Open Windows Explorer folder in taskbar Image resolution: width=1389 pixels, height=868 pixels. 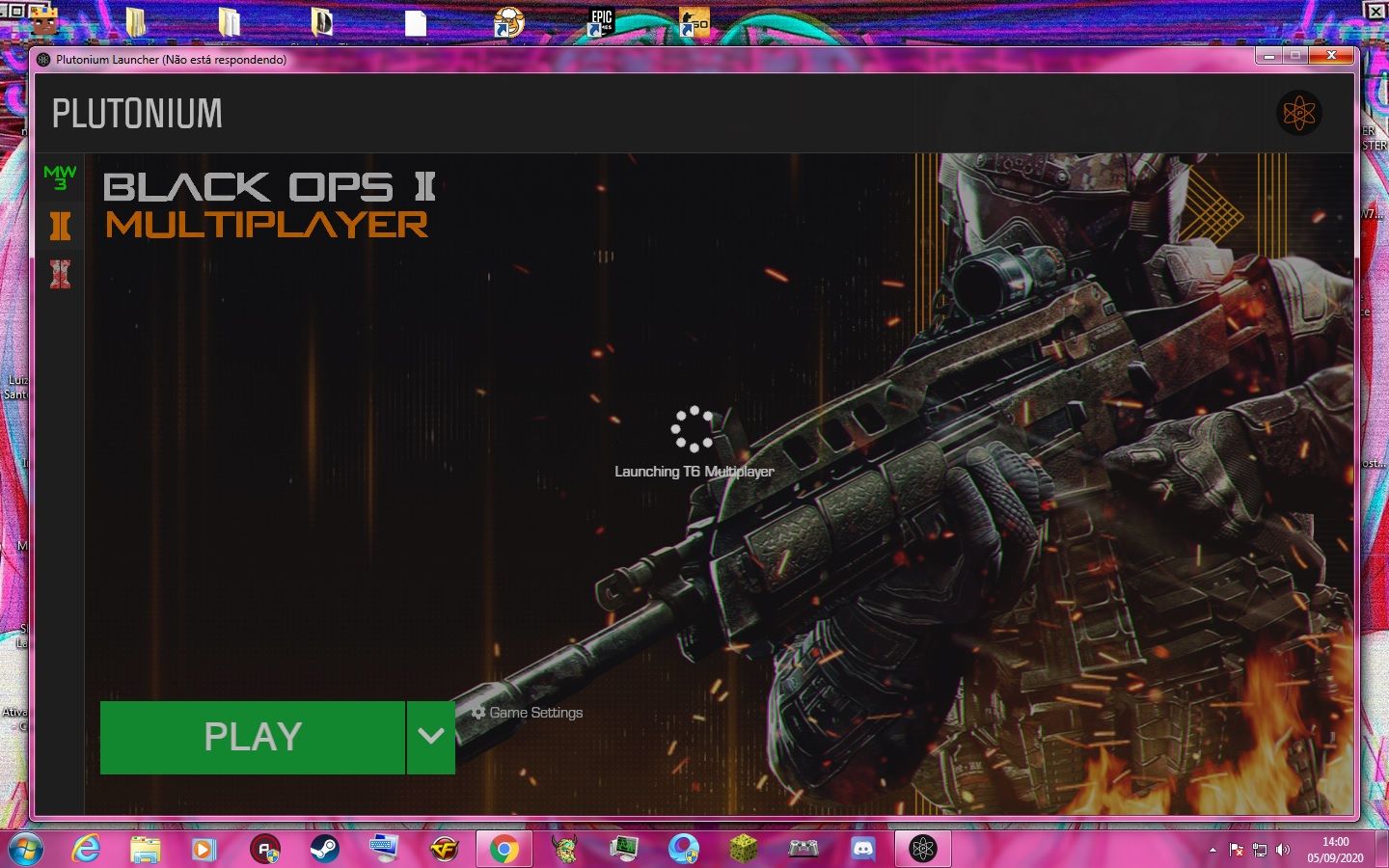[145, 849]
